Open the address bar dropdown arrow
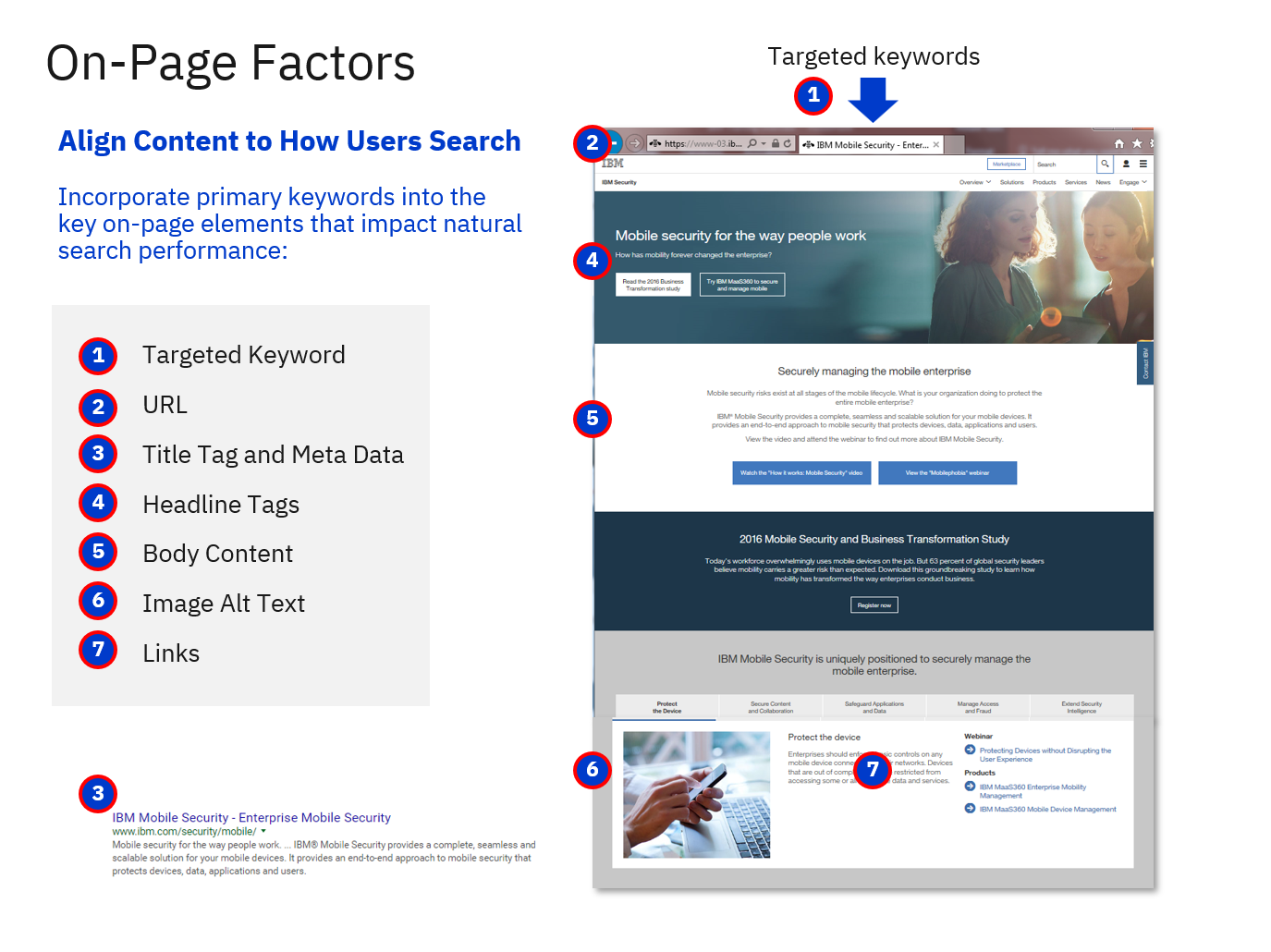The width and height of the screenshot is (1271, 952). [x=764, y=144]
